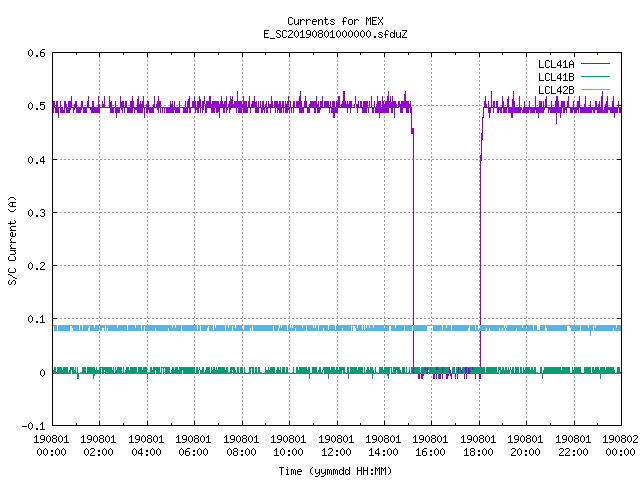Click the LCL42B legend label
Image resolution: width=640 pixels, height=480 pixels.
pyautogui.click(x=556, y=90)
